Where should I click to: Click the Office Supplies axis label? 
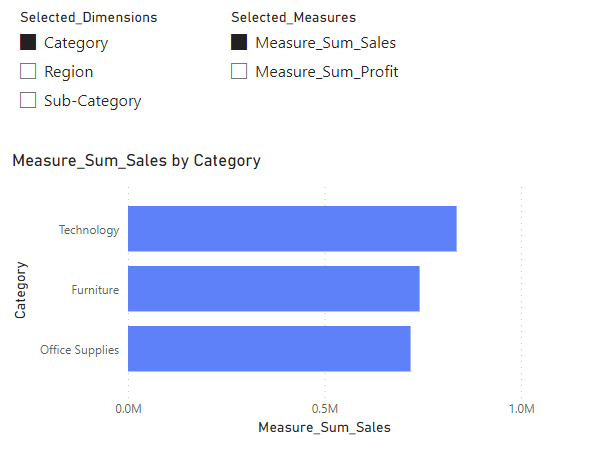(x=80, y=350)
